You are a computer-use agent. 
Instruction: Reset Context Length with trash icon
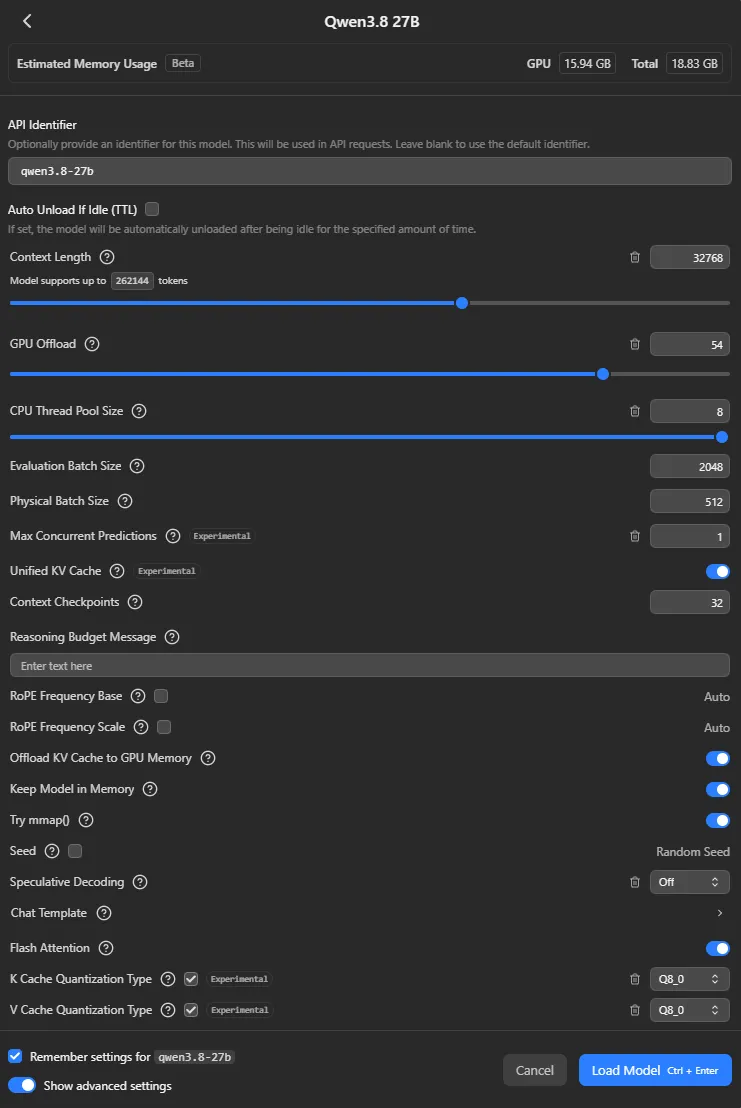(634, 257)
